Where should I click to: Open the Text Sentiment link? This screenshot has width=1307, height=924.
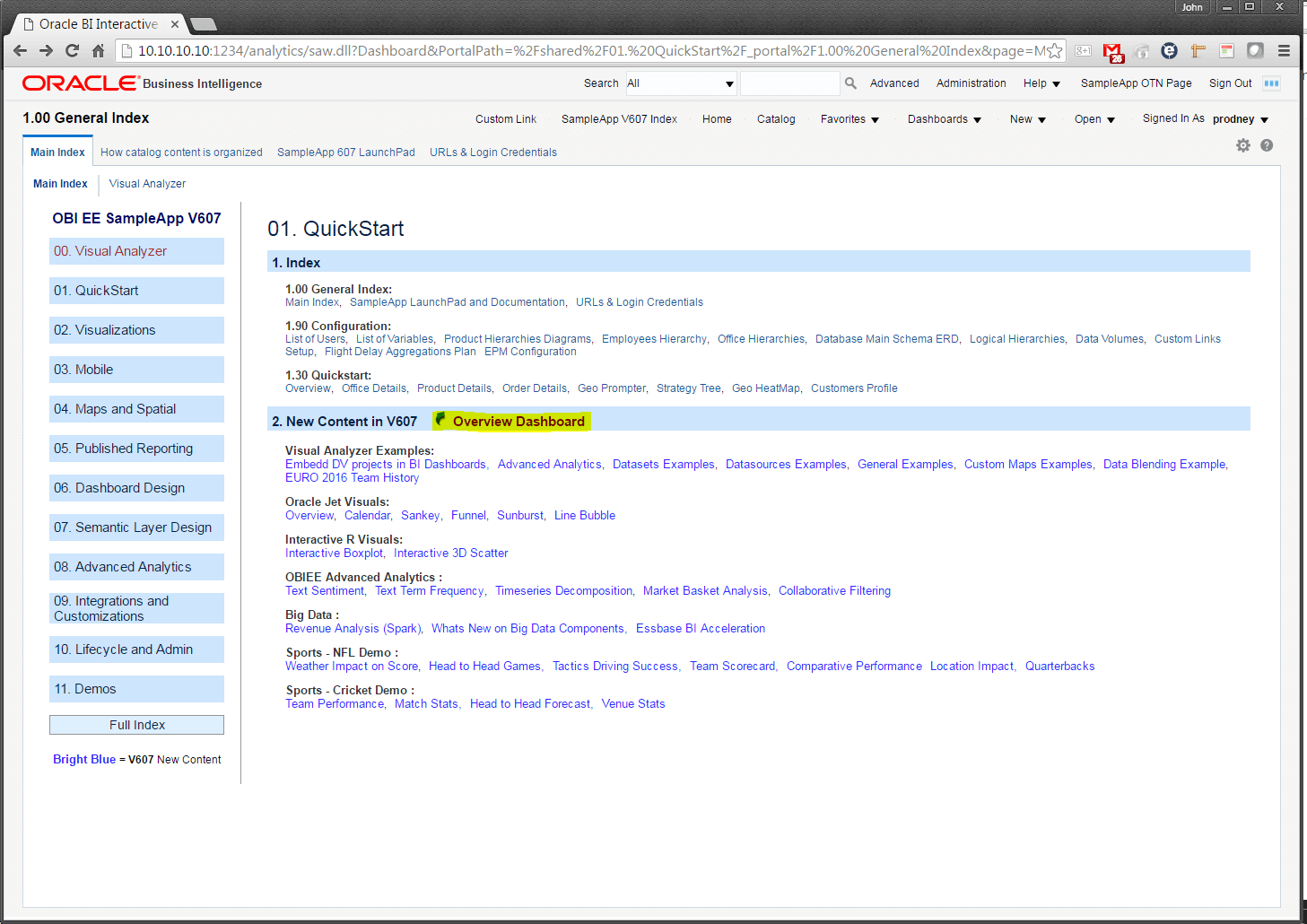(325, 591)
